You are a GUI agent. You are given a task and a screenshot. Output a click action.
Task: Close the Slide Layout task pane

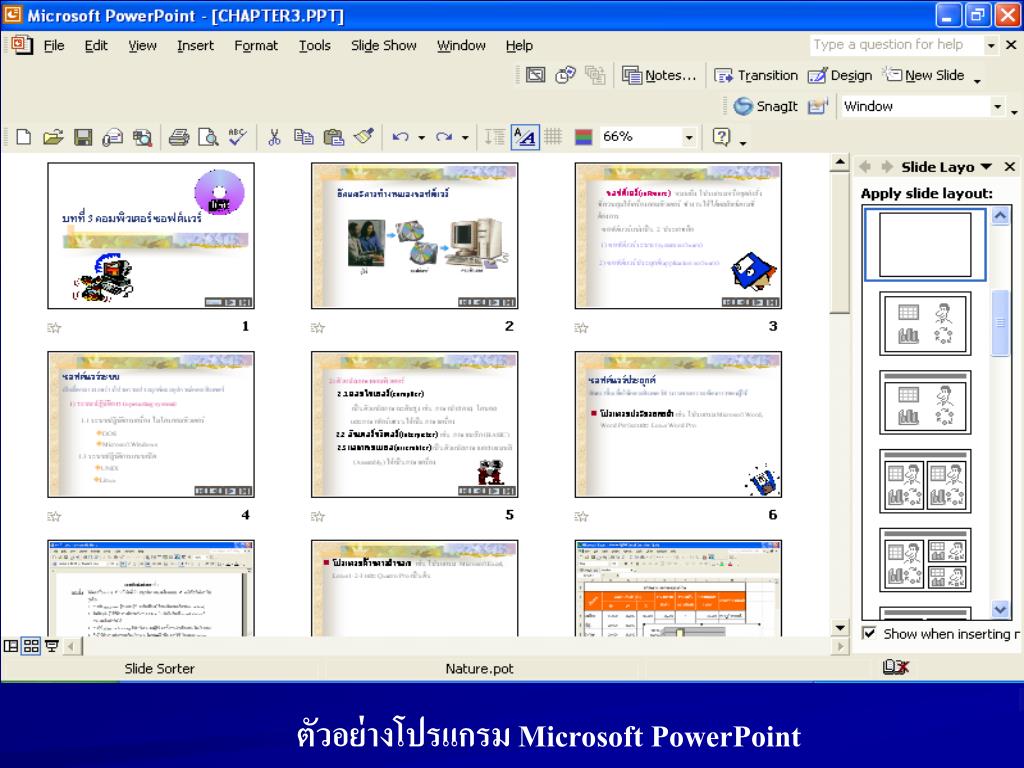[x=1010, y=167]
